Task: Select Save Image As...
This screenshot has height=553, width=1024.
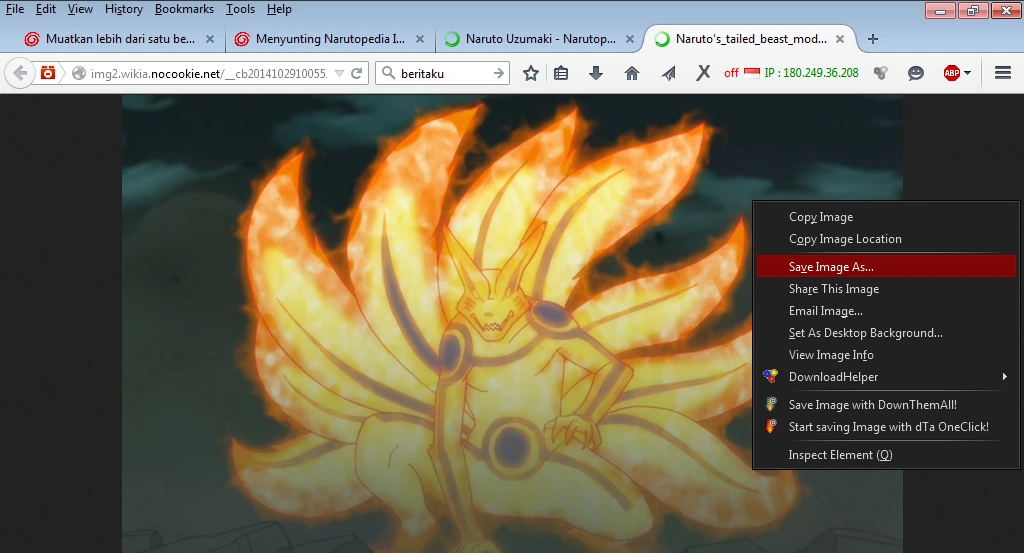Action: point(886,266)
